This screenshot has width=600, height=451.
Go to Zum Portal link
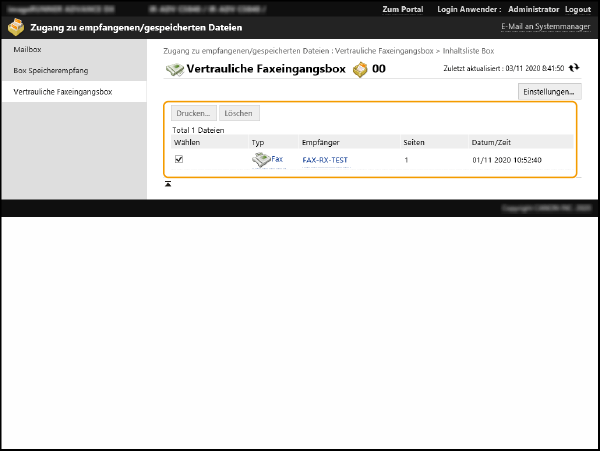pos(403,9)
